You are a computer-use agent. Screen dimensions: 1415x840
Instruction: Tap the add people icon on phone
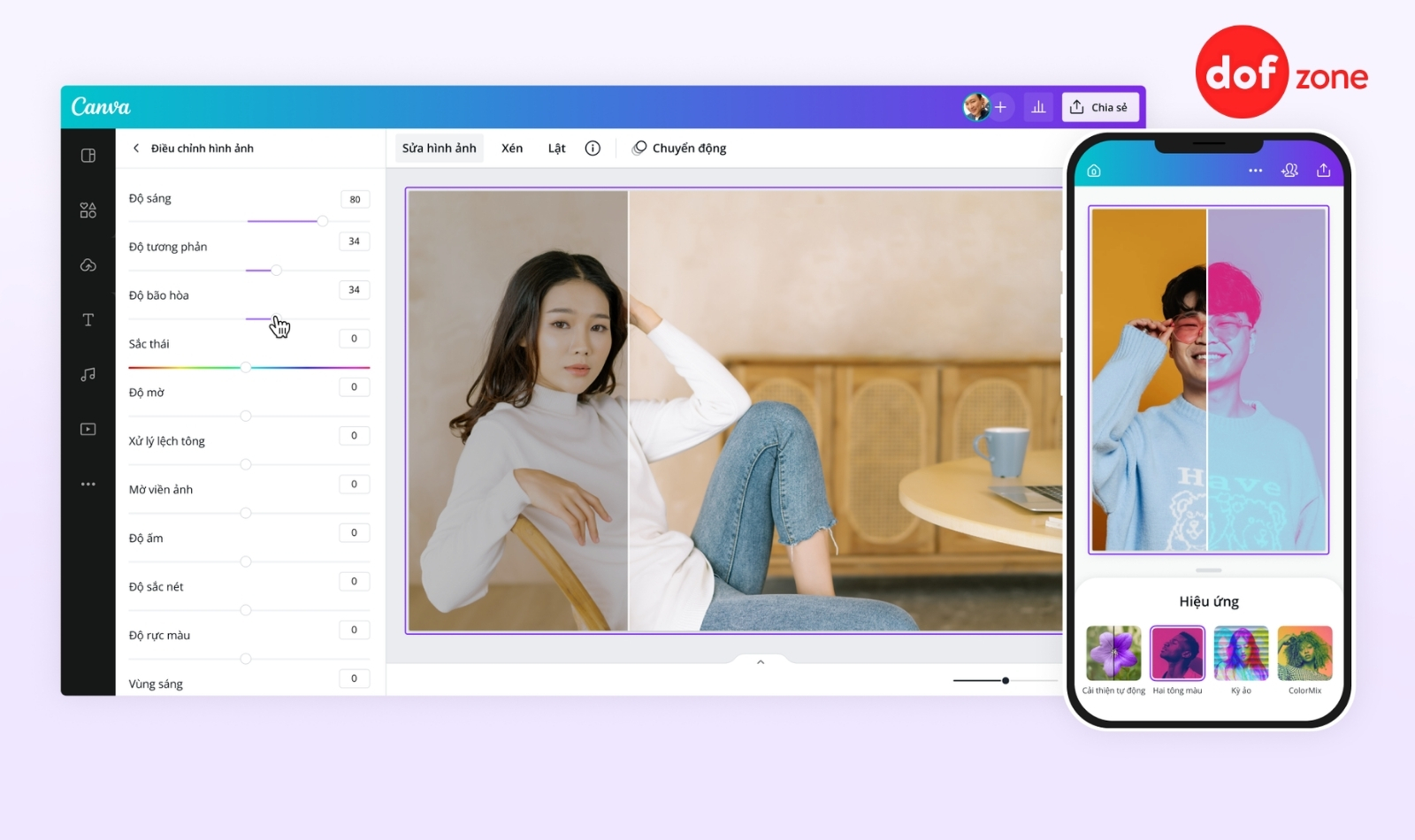1289,171
